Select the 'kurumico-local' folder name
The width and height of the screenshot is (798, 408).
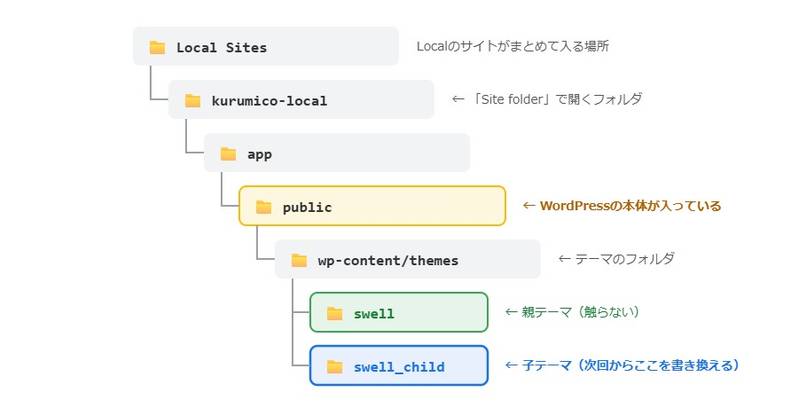coord(269,101)
